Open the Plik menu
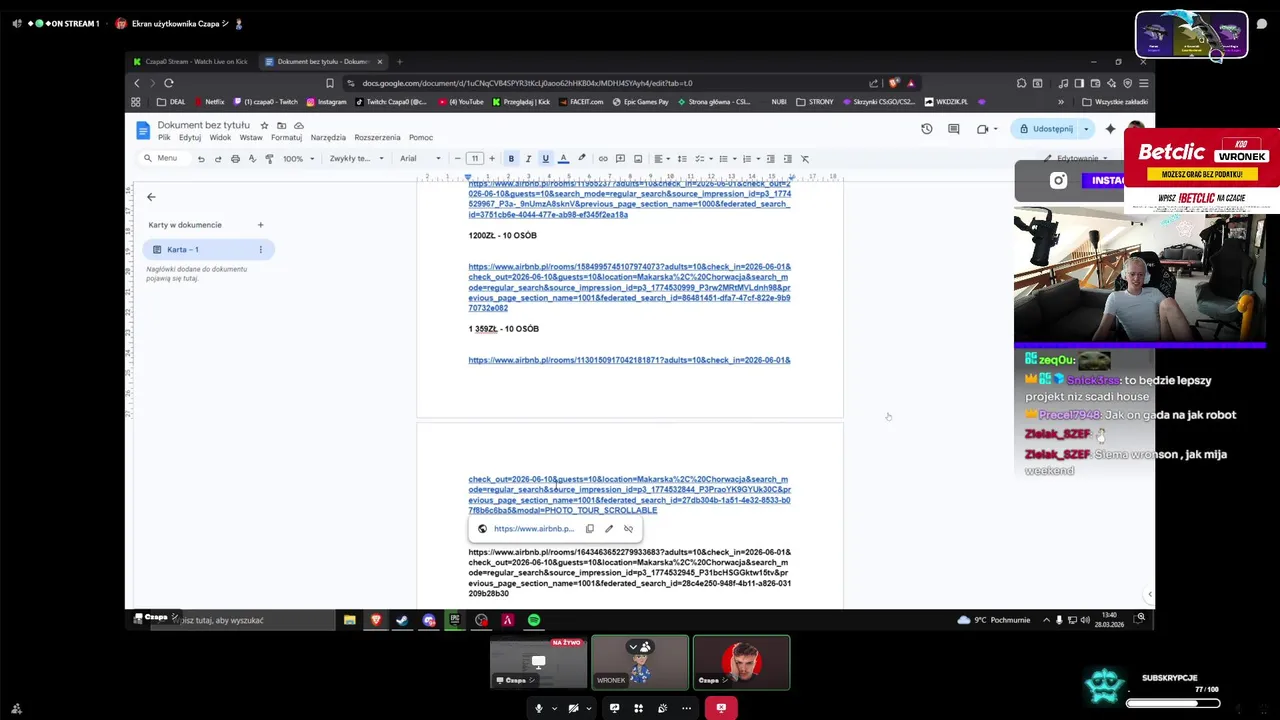The image size is (1280, 720). pos(164,138)
